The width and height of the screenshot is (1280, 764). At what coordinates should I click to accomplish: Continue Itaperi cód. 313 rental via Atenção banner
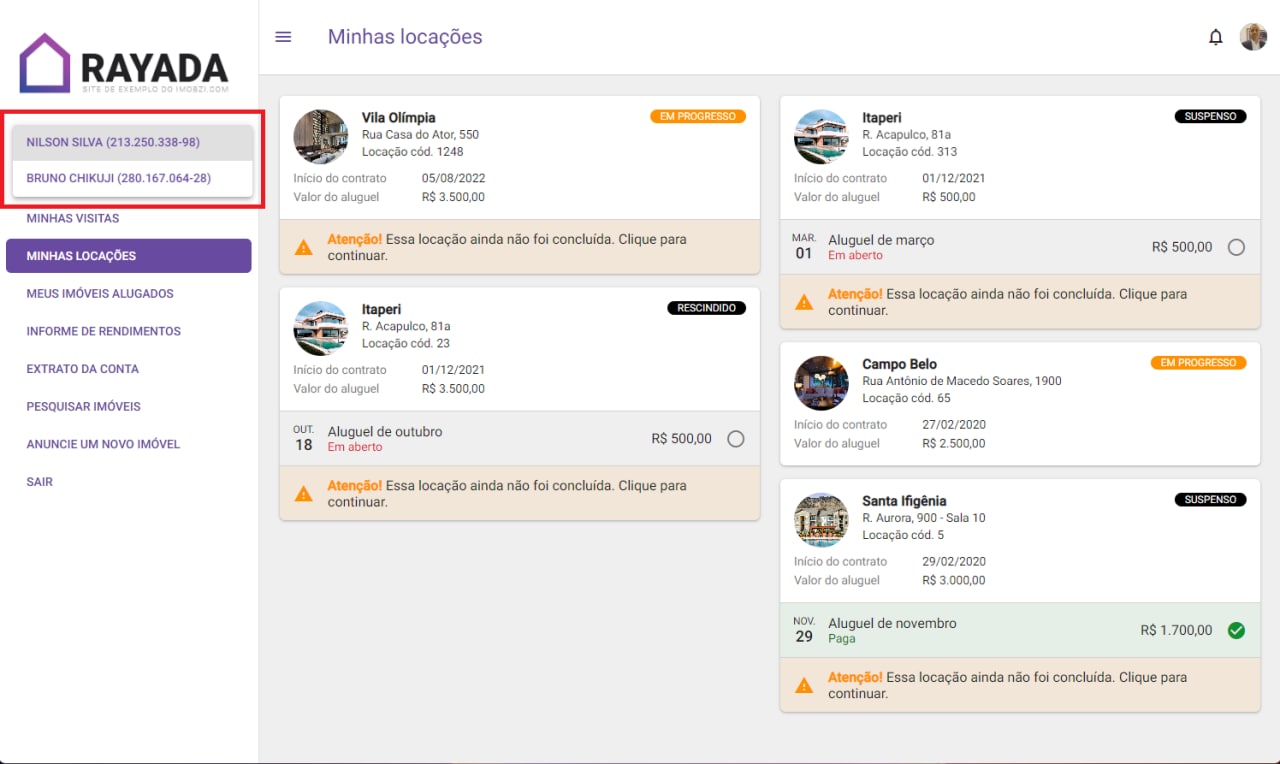(x=1020, y=302)
